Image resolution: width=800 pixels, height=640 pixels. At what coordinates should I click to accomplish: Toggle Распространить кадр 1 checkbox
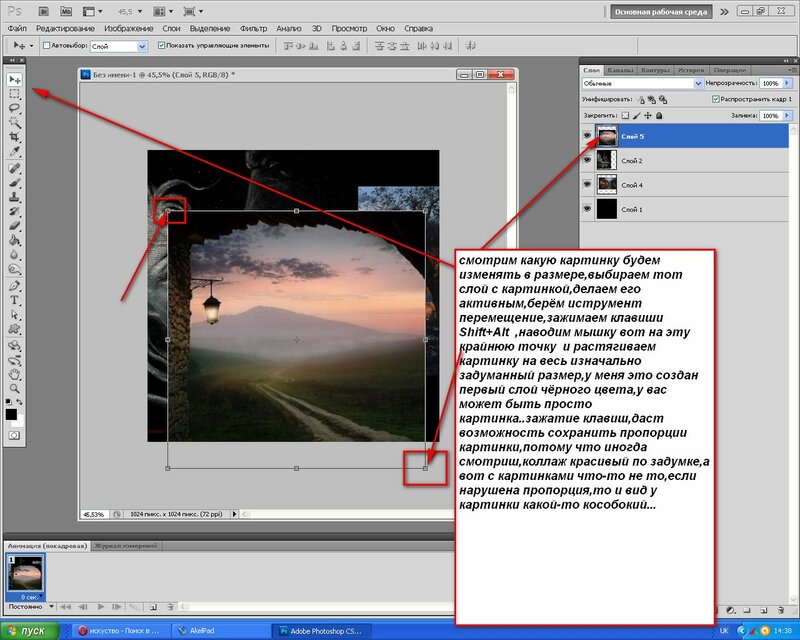tap(715, 99)
